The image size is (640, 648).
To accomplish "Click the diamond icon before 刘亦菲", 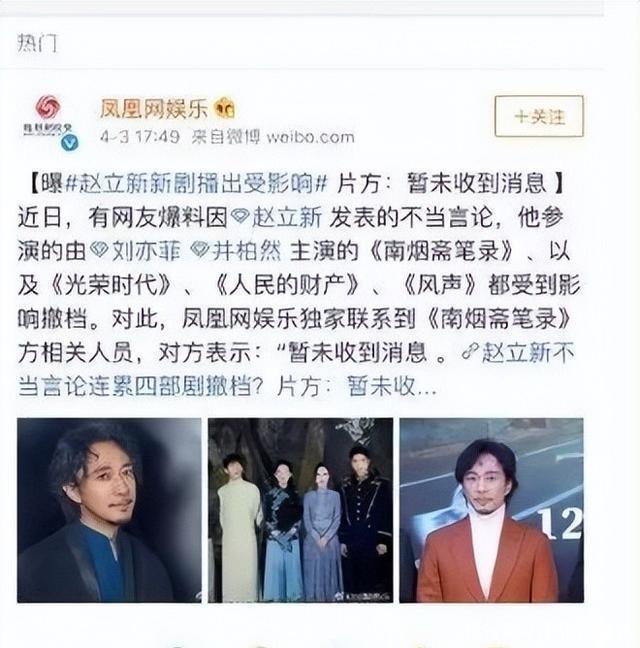I will point(99,250).
